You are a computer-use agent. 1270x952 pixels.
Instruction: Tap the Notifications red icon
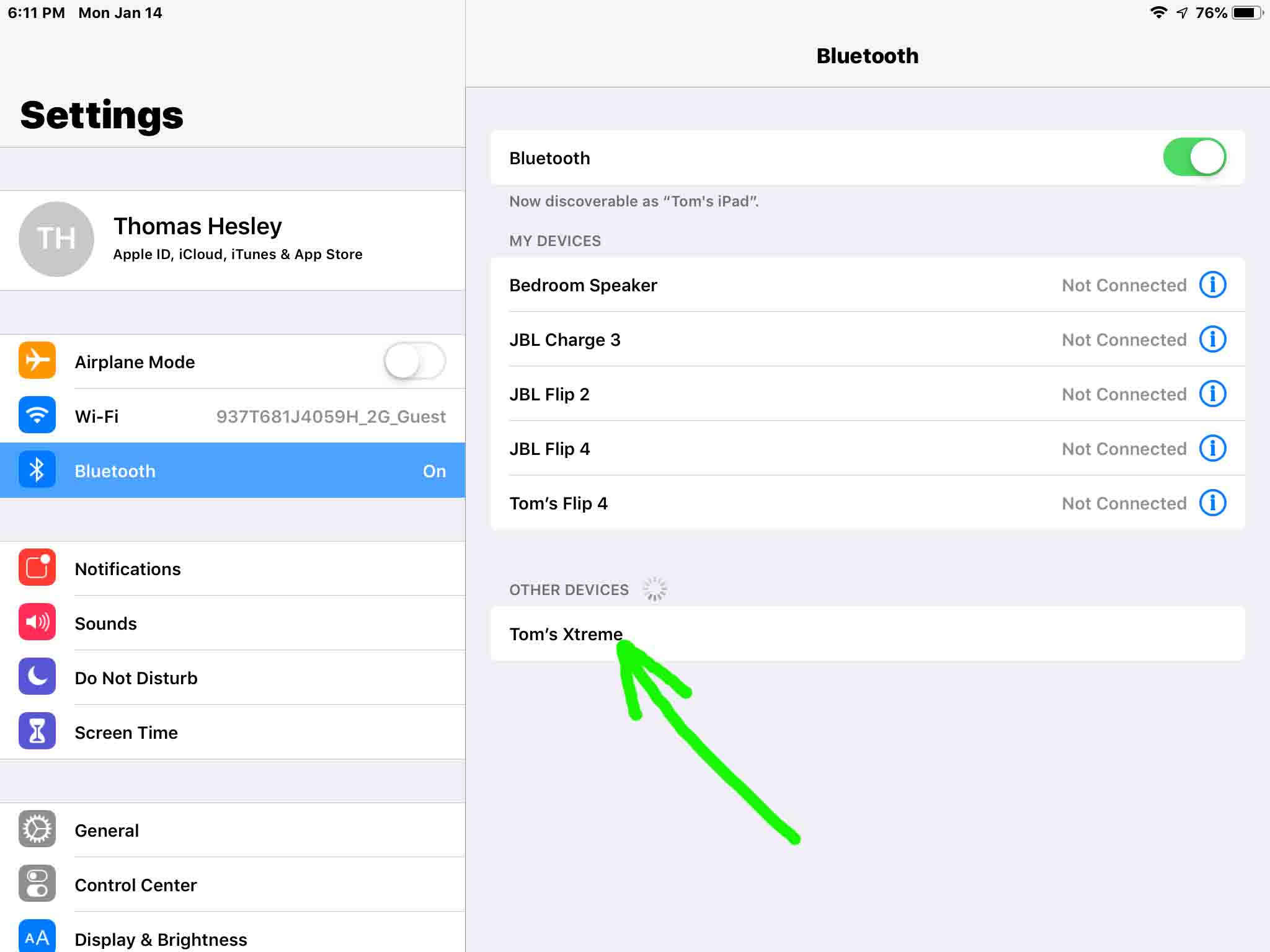coord(37,567)
